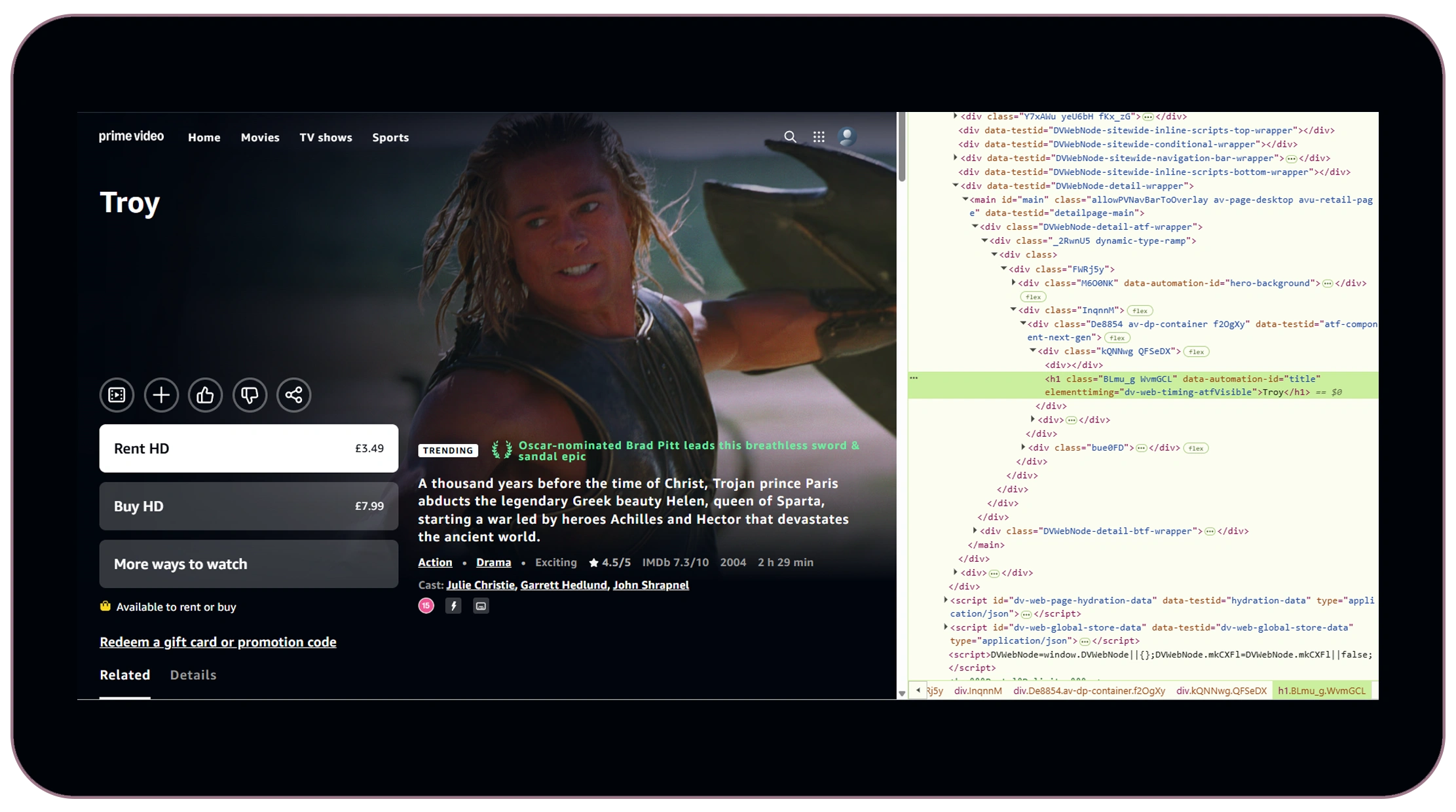Click the flex badge beside kQNNwg QFSeDX div
The image size is (1456, 812).
(x=1197, y=352)
